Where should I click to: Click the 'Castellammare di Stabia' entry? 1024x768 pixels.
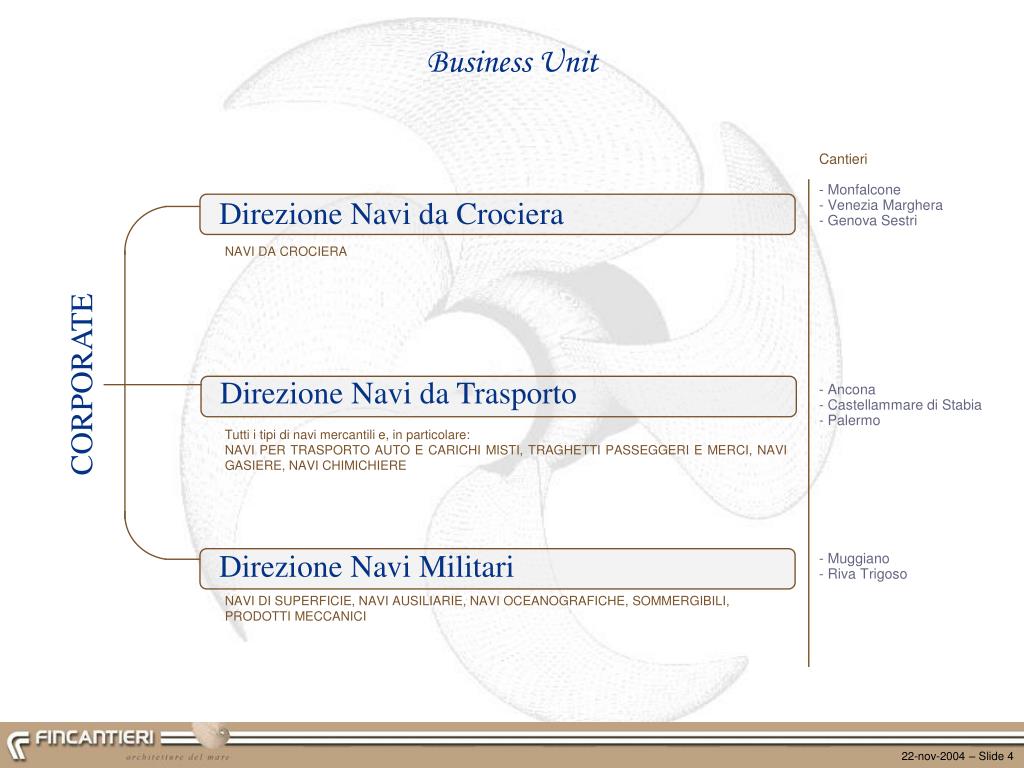coord(901,405)
